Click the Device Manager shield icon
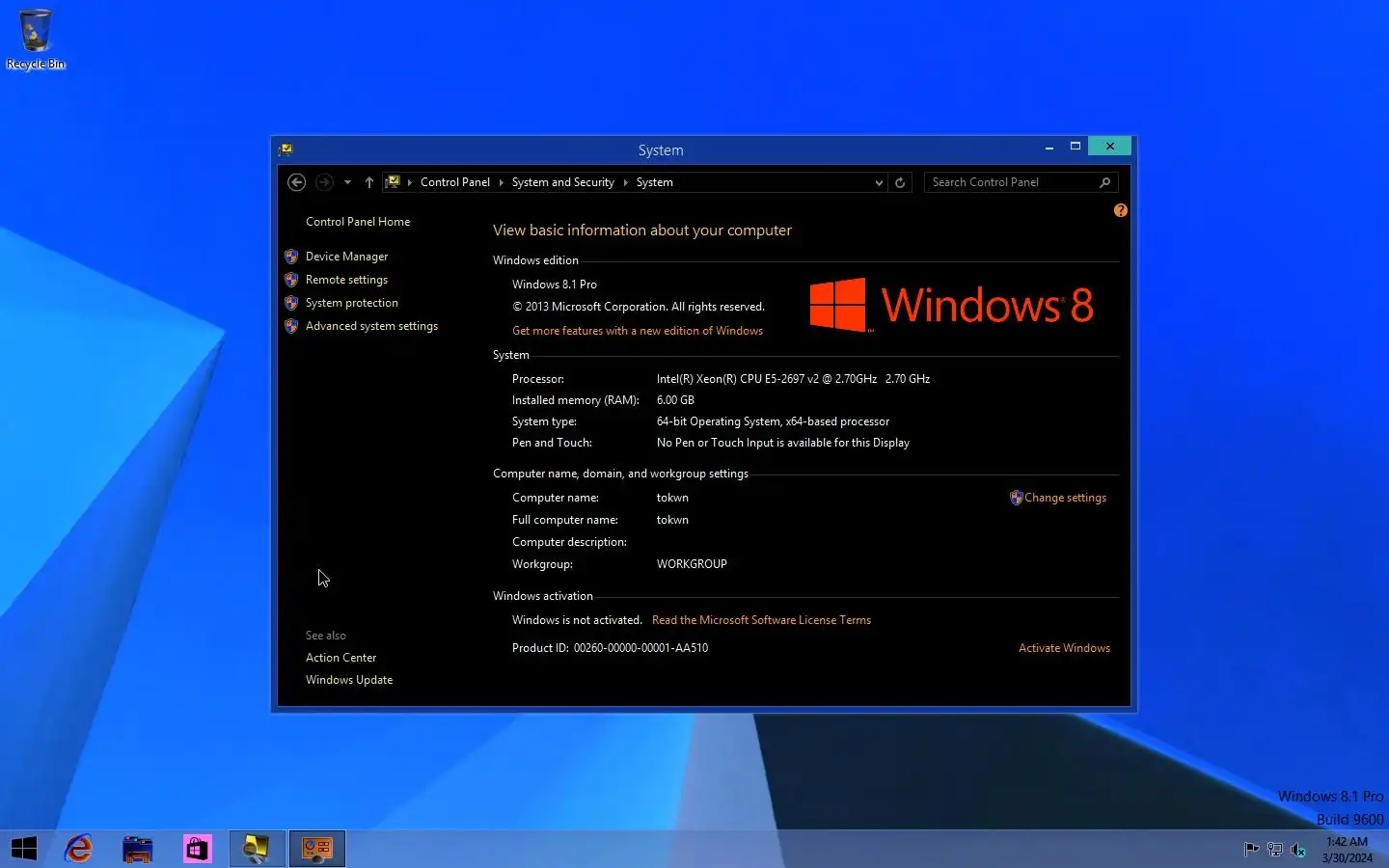 pyautogui.click(x=291, y=257)
